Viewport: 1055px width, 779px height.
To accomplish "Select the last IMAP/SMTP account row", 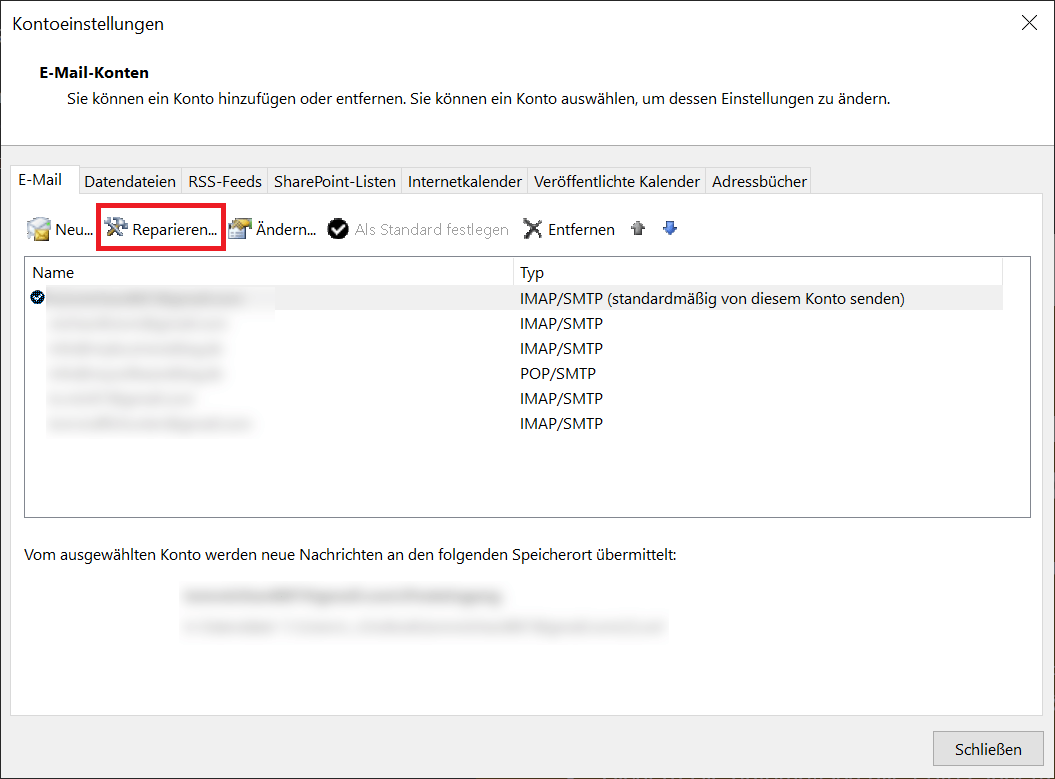I will click(x=515, y=423).
